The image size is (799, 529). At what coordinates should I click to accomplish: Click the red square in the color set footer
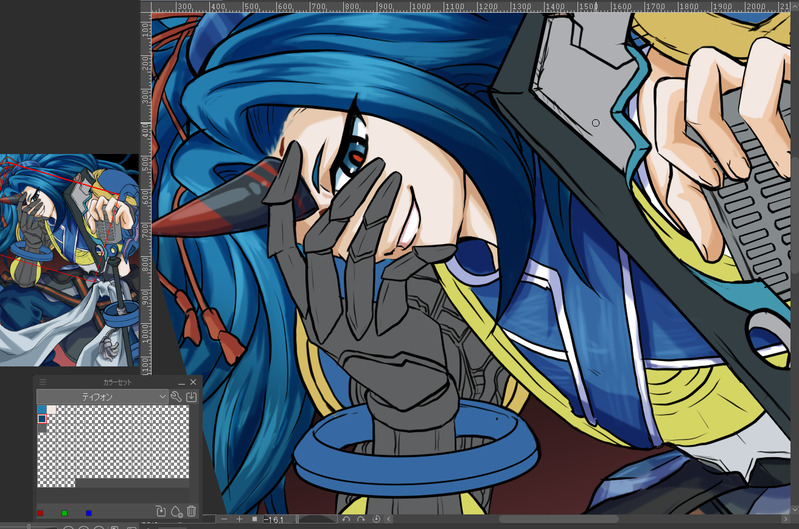pyautogui.click(x=40, y=513)
